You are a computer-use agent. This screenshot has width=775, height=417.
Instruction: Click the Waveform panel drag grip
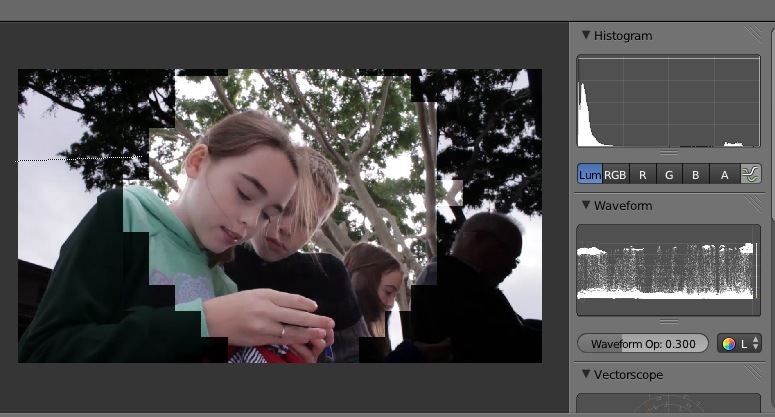tap(753, 204)
